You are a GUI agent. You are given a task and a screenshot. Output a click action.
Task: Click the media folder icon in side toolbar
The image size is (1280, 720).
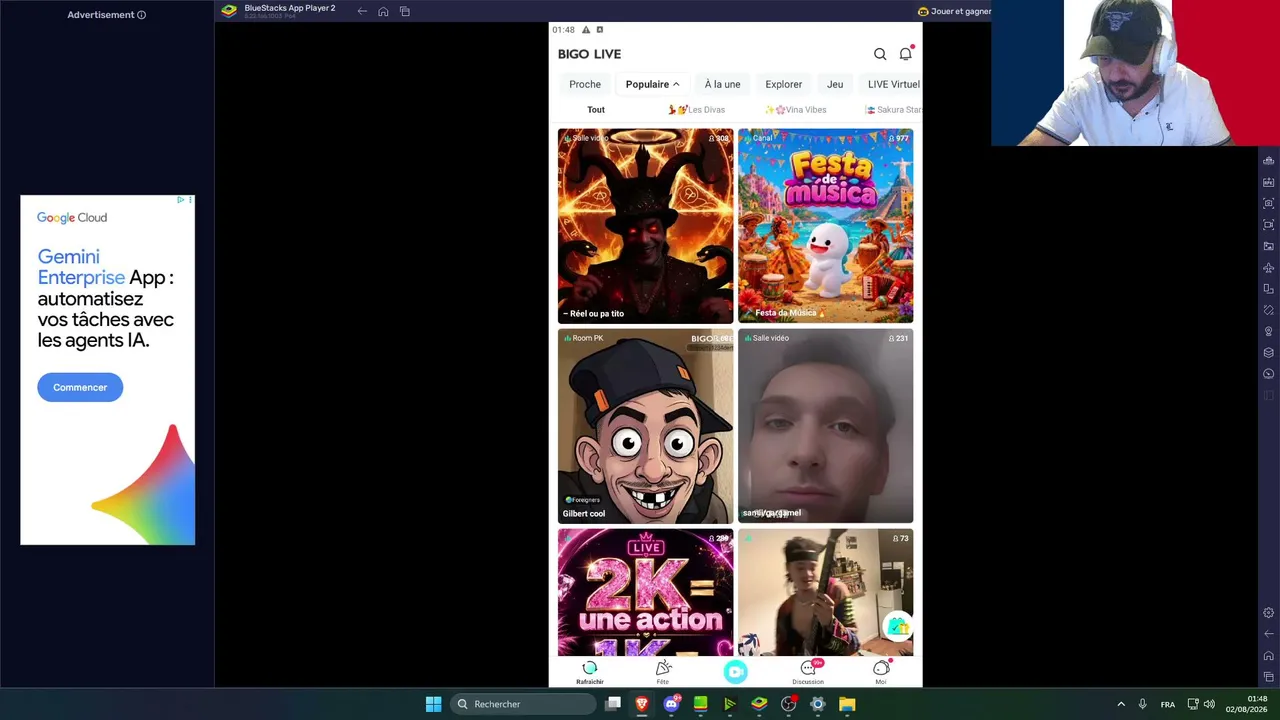(1269, 246)
